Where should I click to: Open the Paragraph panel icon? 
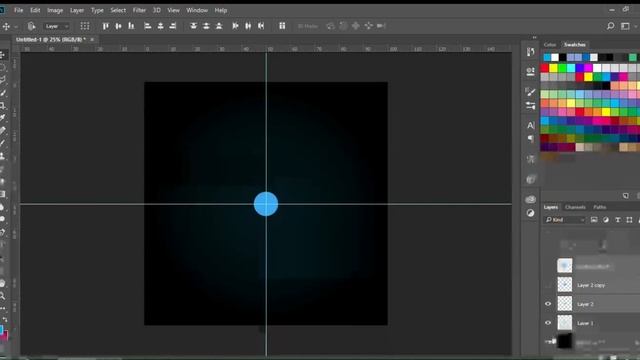tap(530, 139)
